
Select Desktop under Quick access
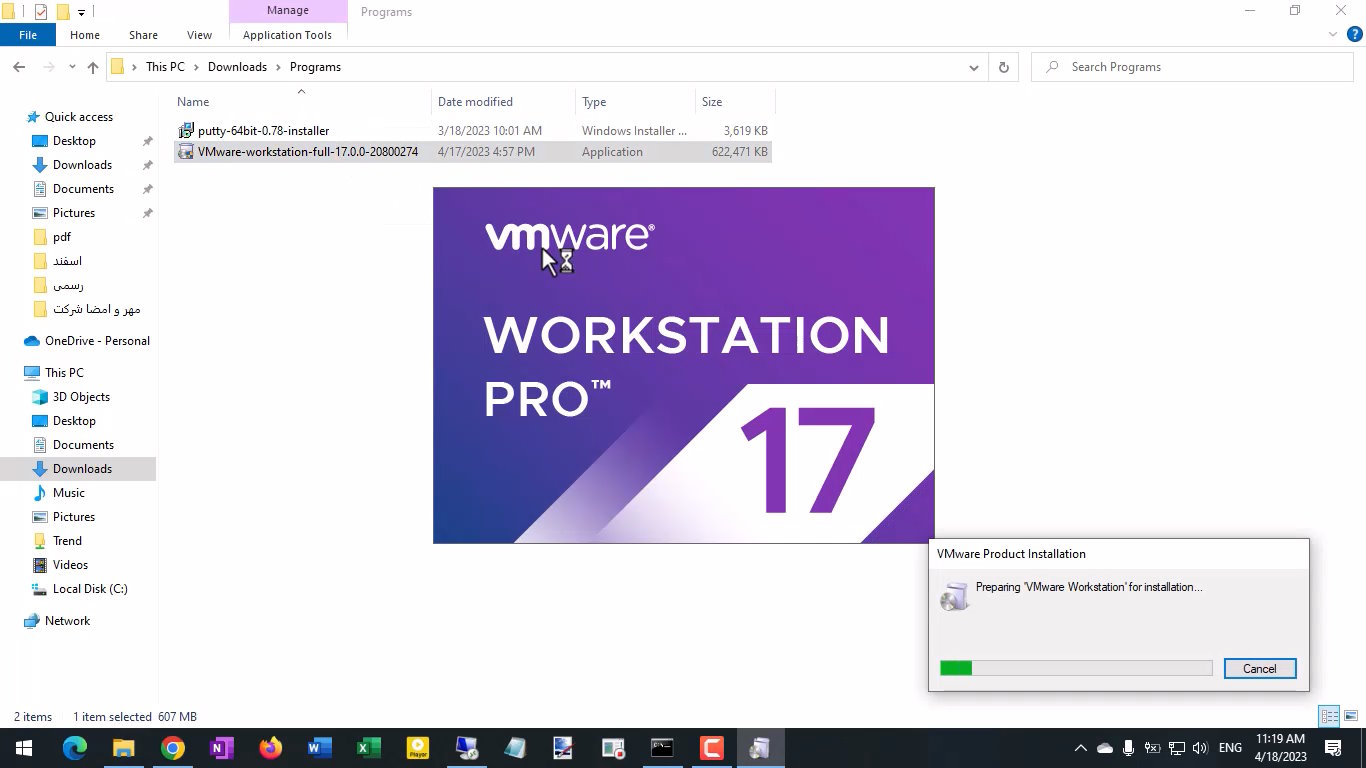(x=74, y=141)
